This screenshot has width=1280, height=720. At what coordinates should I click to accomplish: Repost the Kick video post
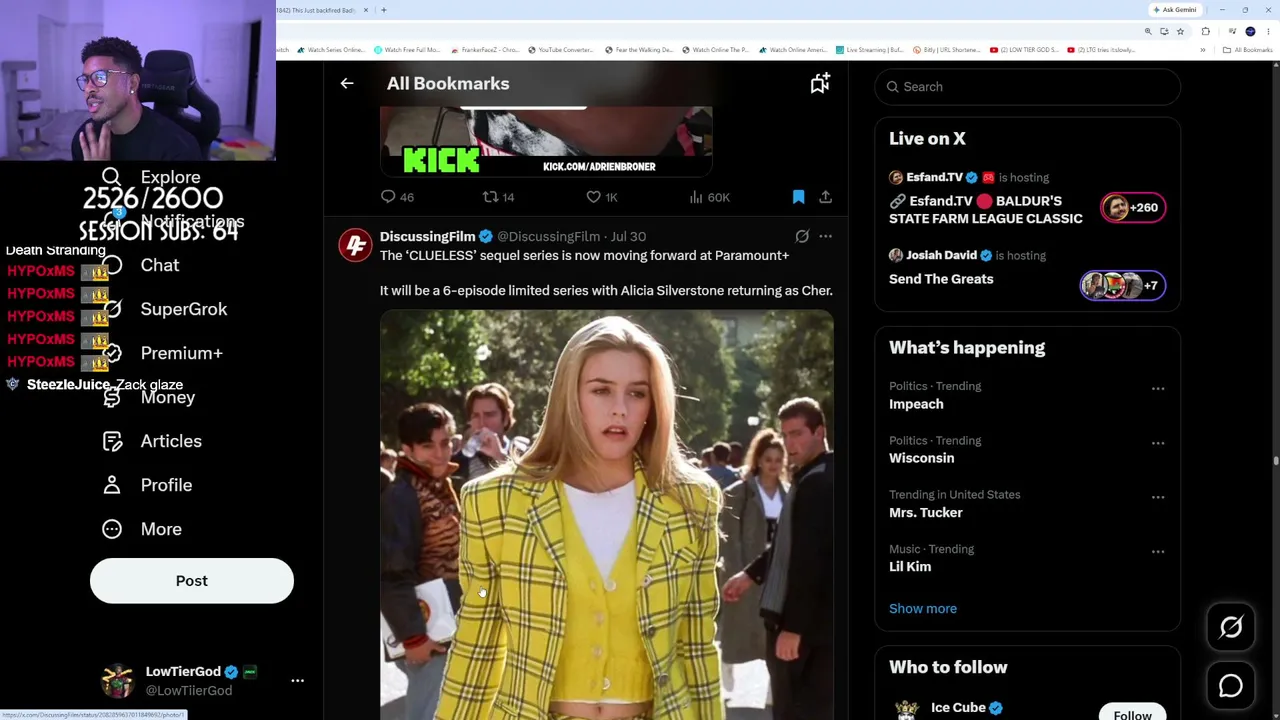click(498, 197)
